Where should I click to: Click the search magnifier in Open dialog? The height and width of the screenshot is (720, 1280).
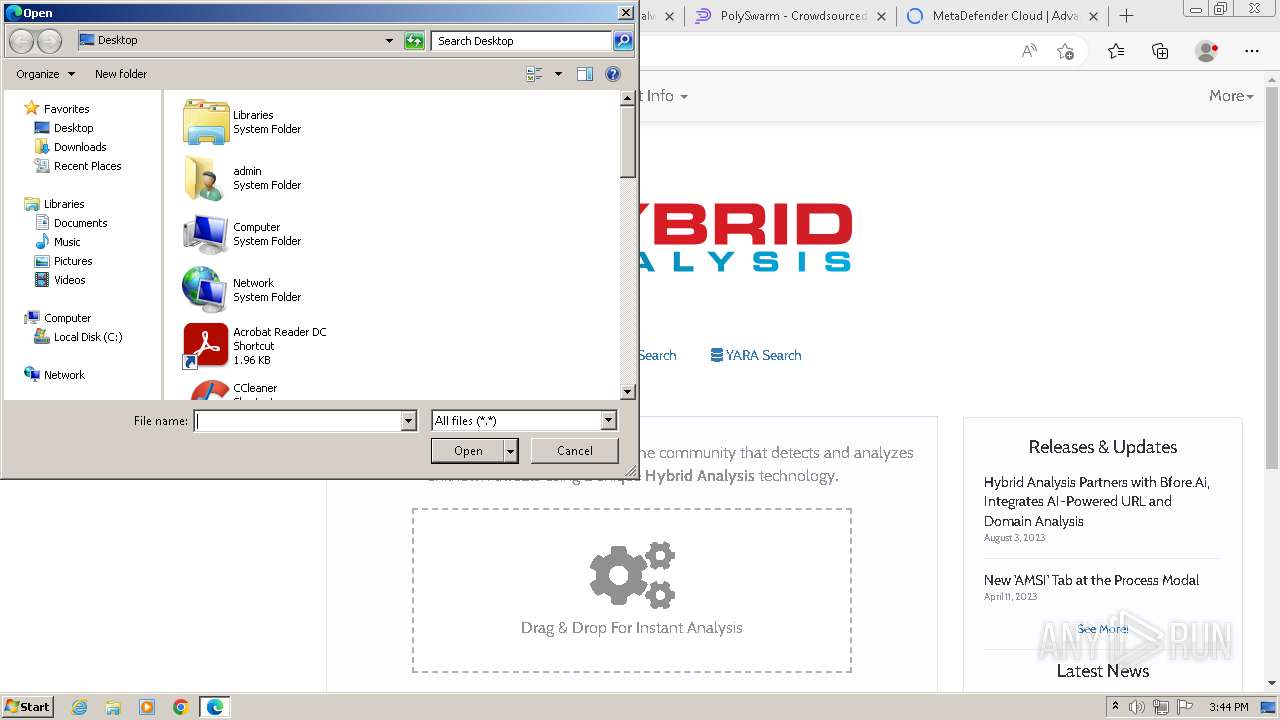pyautogui.click(x=623, y=41)
